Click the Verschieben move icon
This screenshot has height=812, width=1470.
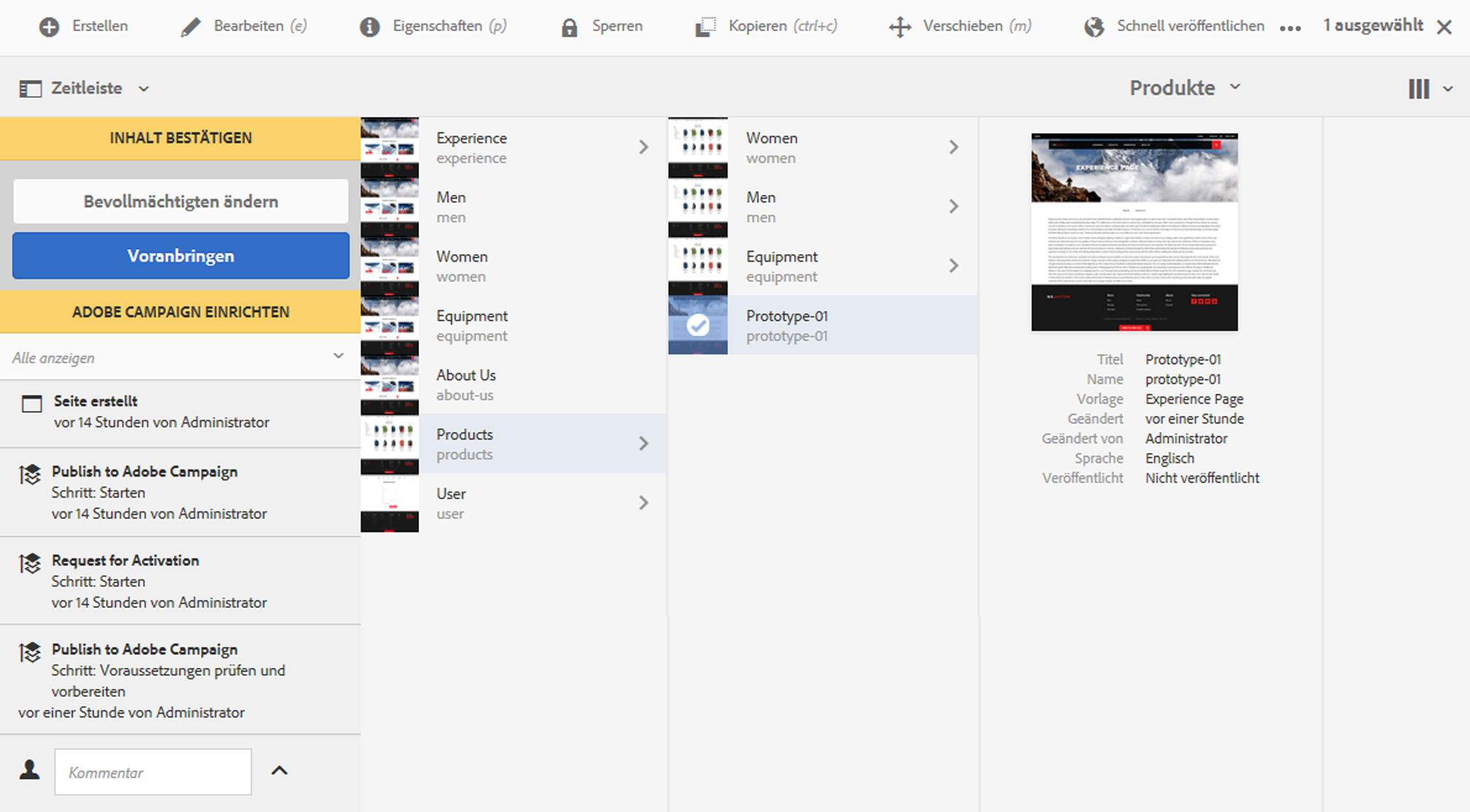pos(900,27)
